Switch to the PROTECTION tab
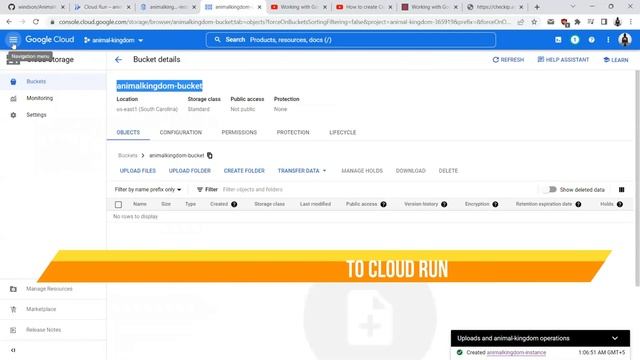The width and height of the screenshot is (640, 360). click(x=293, y=132)
